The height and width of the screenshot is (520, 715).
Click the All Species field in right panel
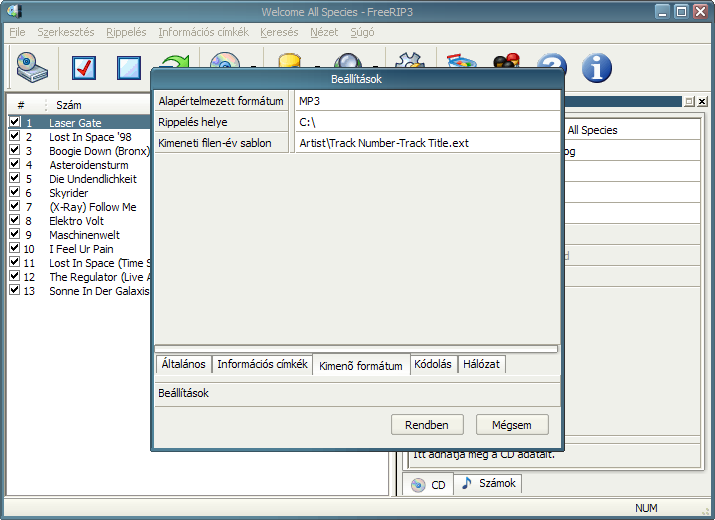tap(632, 130)
